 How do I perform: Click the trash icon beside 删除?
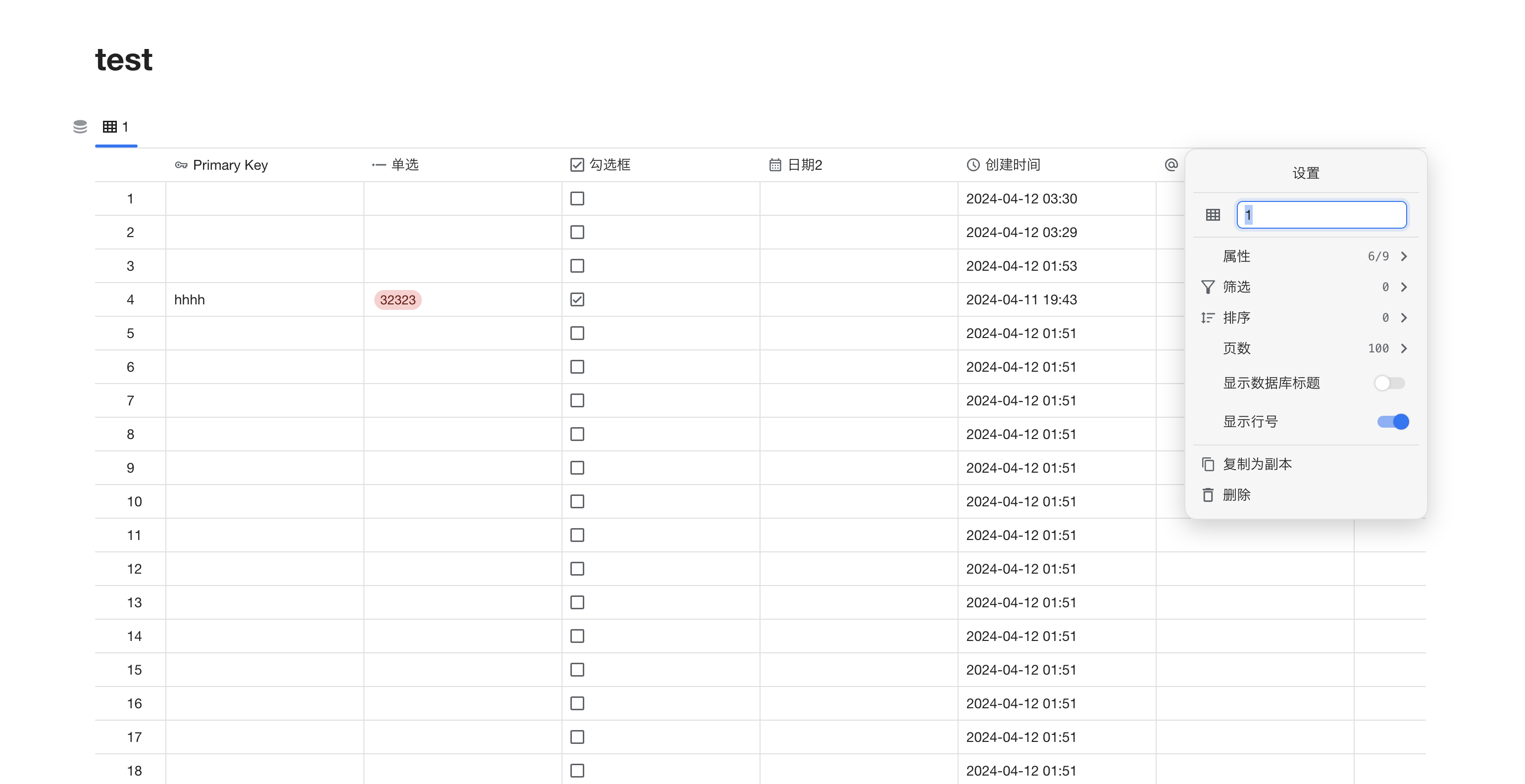click(1208, 494)
